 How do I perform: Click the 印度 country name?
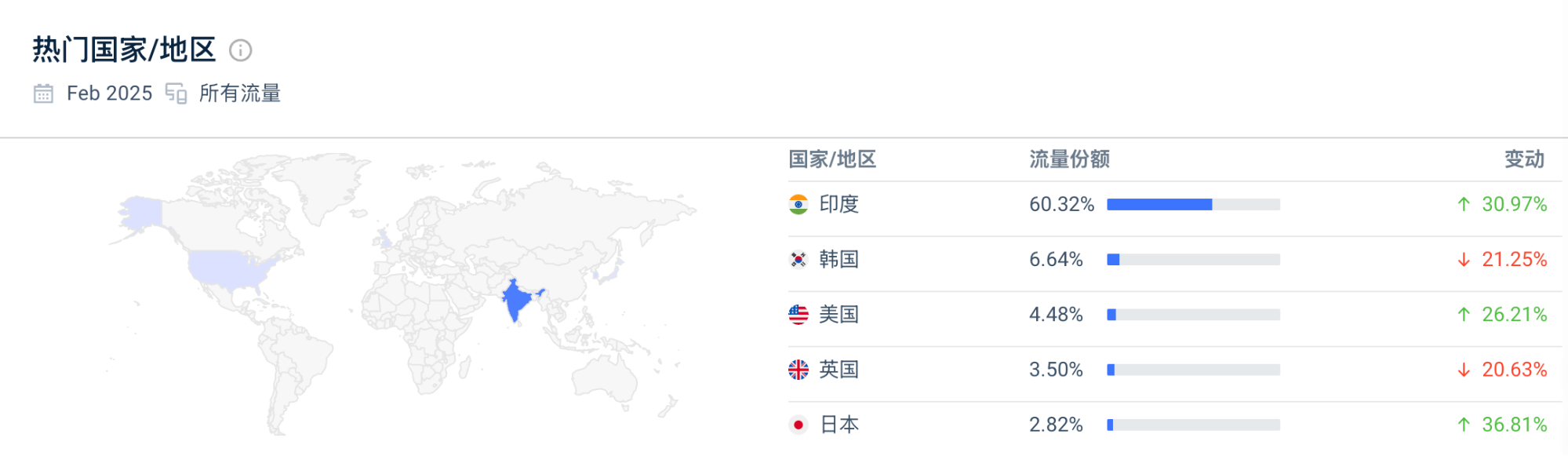coord(839,204)
